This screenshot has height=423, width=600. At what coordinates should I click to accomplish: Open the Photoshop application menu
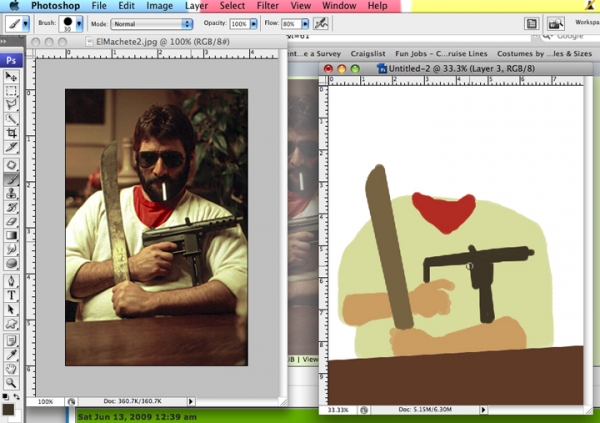click(55, 6)
